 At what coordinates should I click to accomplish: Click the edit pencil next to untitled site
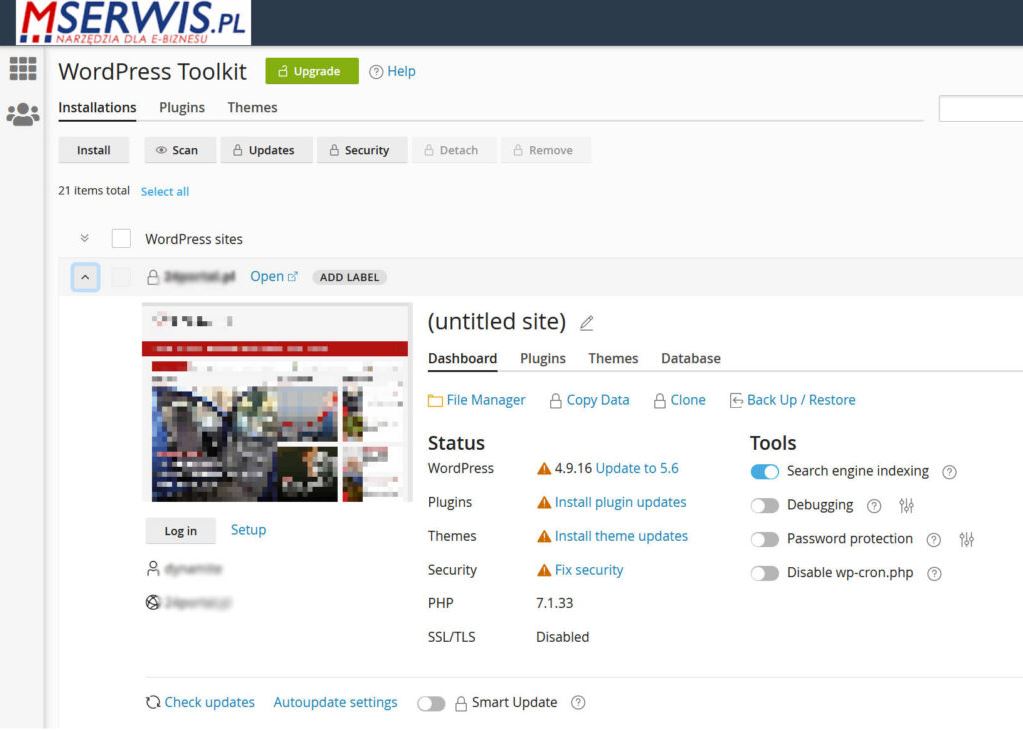click(587, 322)
